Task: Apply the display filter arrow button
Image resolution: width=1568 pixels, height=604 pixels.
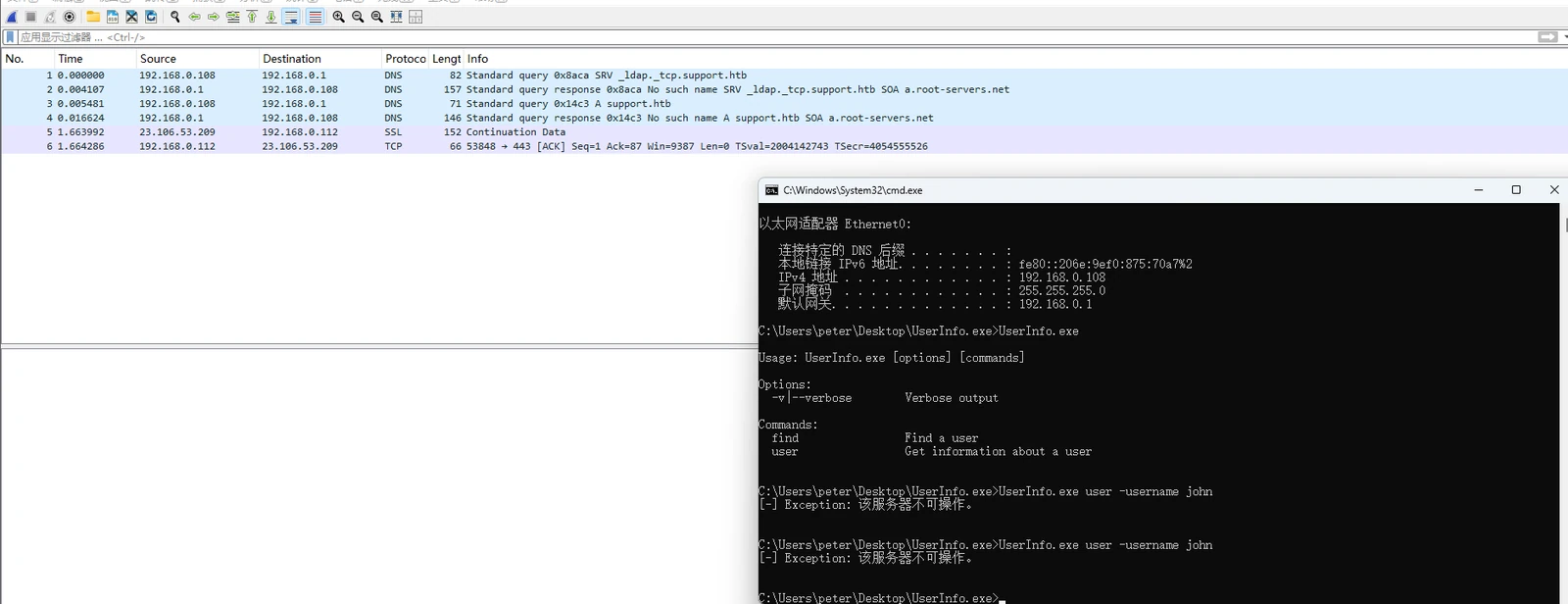Action: (1547, 37)
